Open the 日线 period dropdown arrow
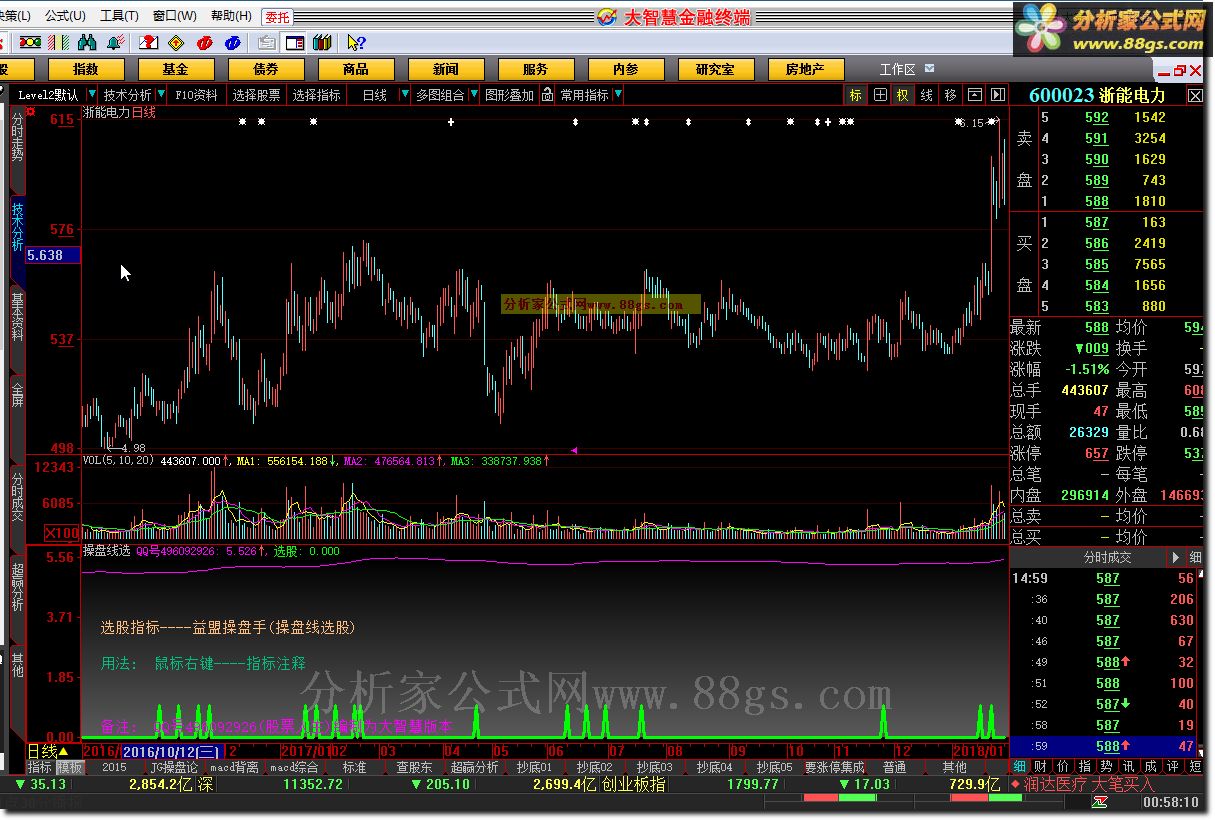 (405, 95)
